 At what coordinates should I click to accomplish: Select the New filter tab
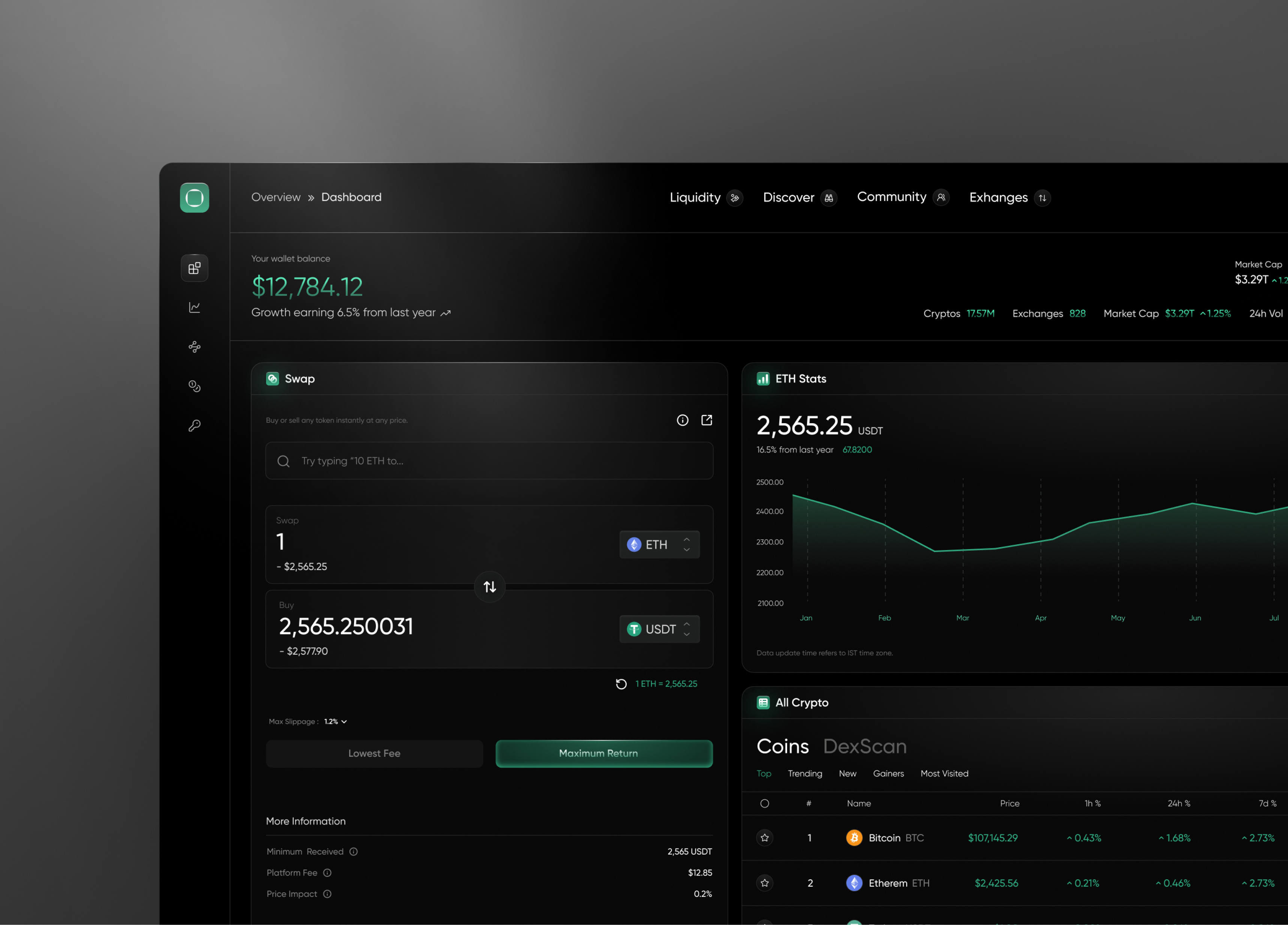pos(847,774)
